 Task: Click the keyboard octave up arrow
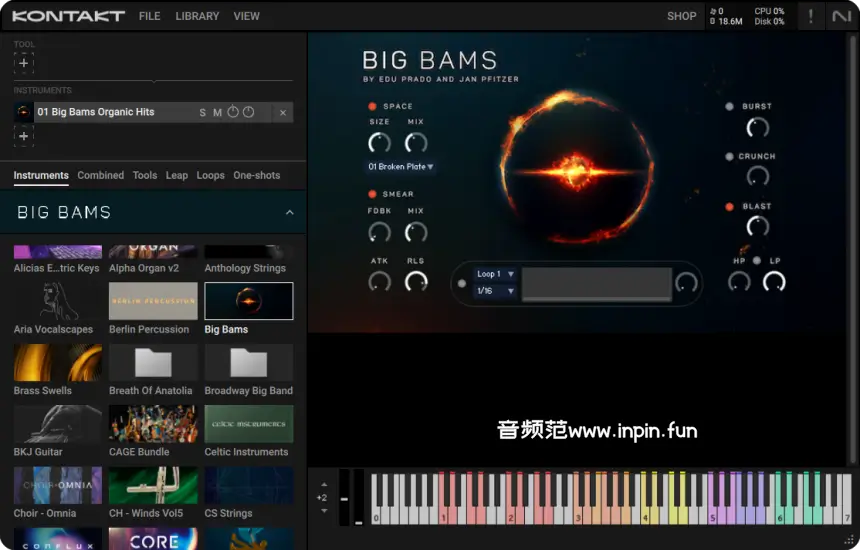pos(324,485)
